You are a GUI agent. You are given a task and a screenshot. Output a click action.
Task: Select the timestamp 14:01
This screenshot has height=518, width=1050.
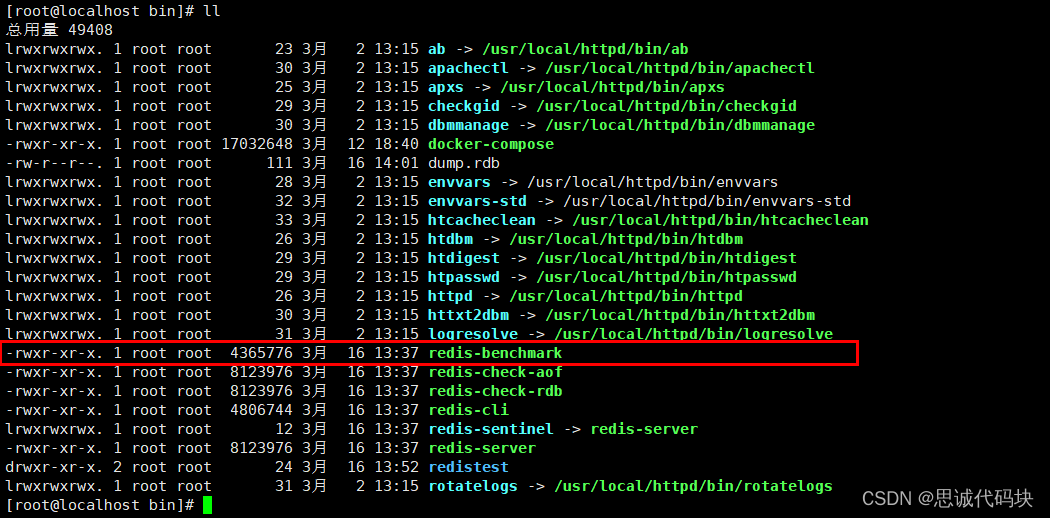tap(396, 163)
